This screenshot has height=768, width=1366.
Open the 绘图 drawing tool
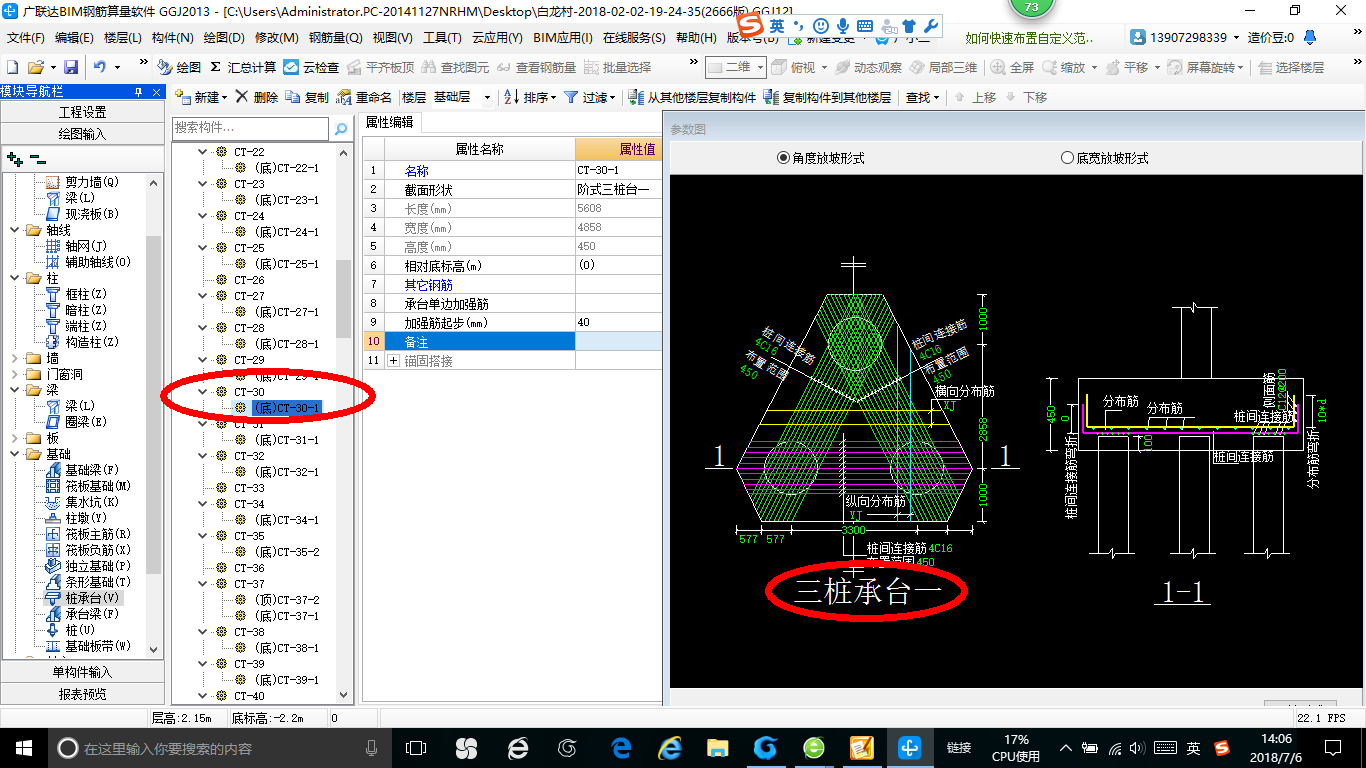(180, 67)
